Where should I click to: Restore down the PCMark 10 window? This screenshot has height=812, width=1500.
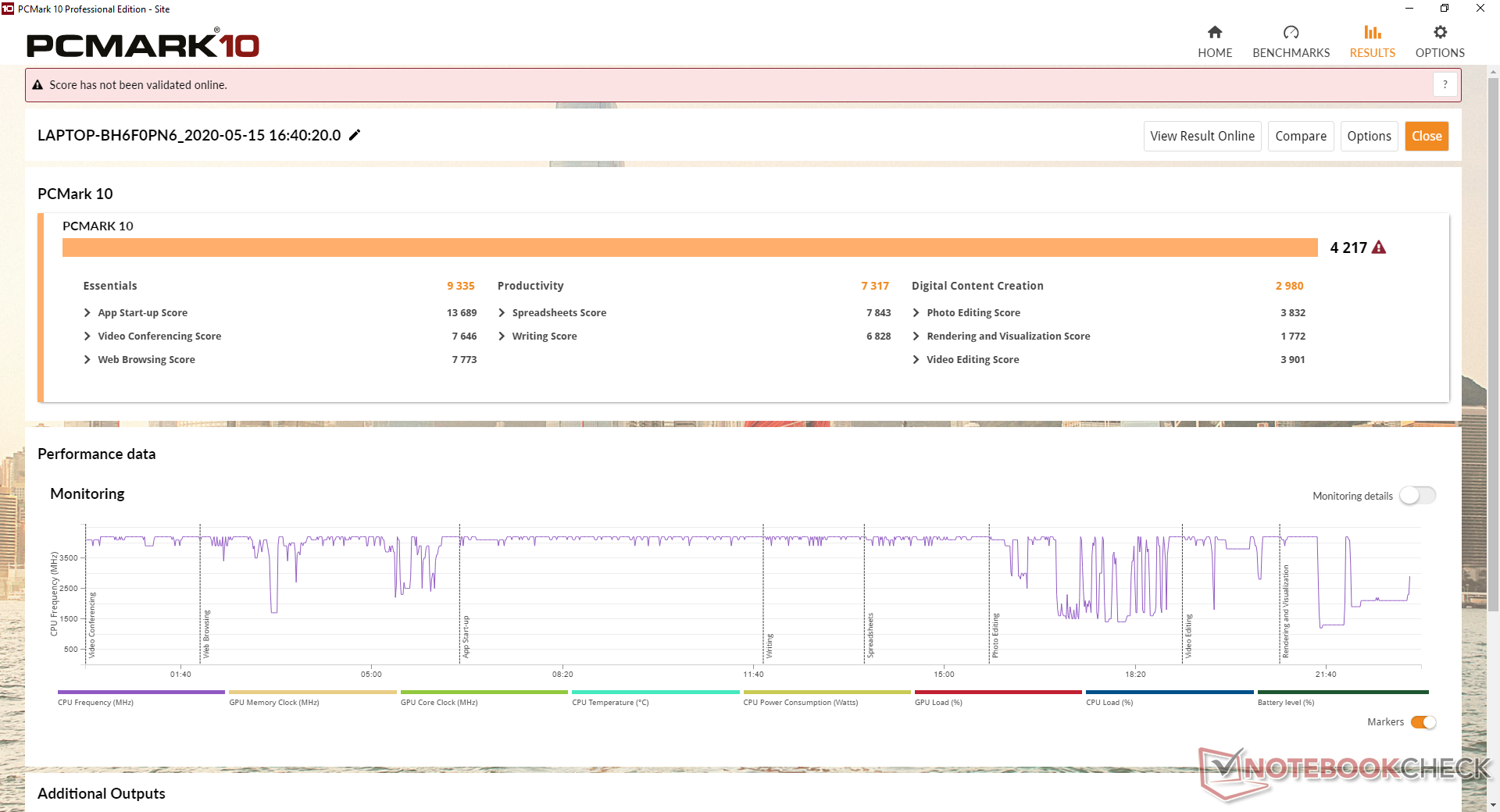[1445, 9]
